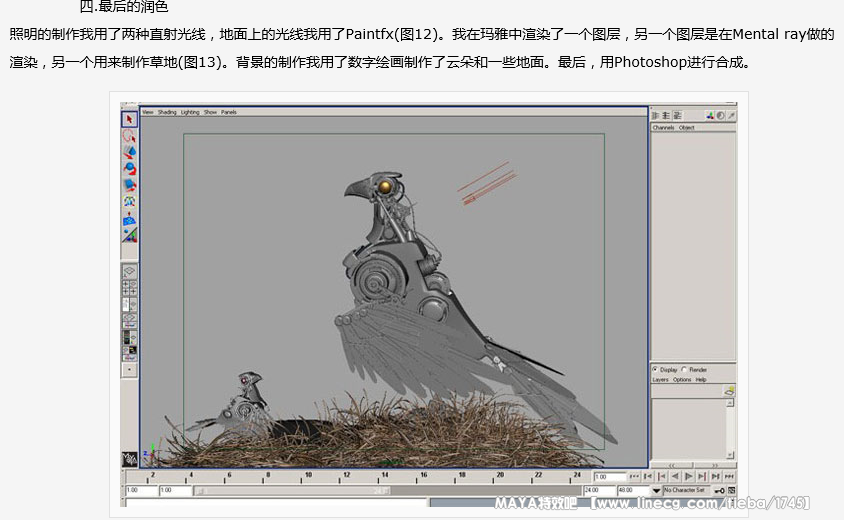Activate the Rotate tool
Image resolution: width=844 pixels, height=520 pixels.
tap(129, 168)
